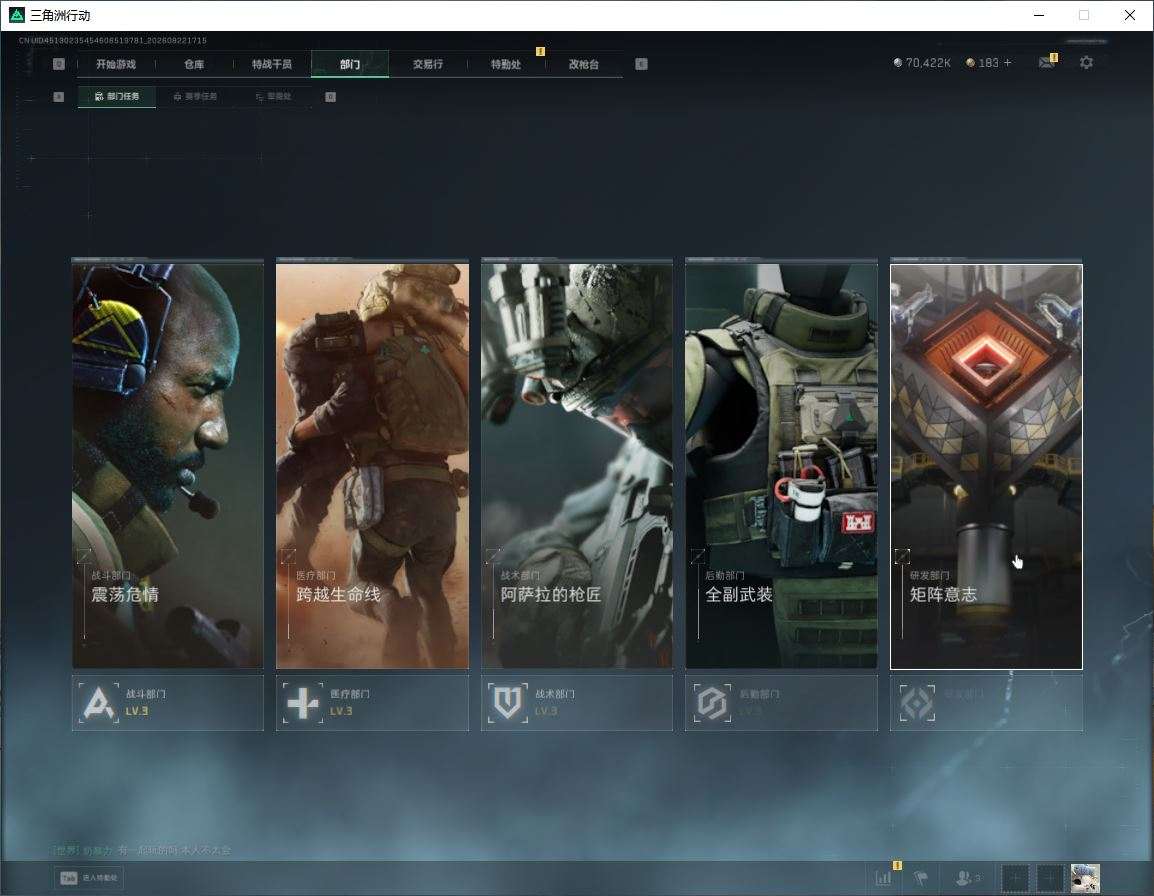1154x896 pixels.
Task: Click the silver coin currency icon
Action: tap(897, 63)
